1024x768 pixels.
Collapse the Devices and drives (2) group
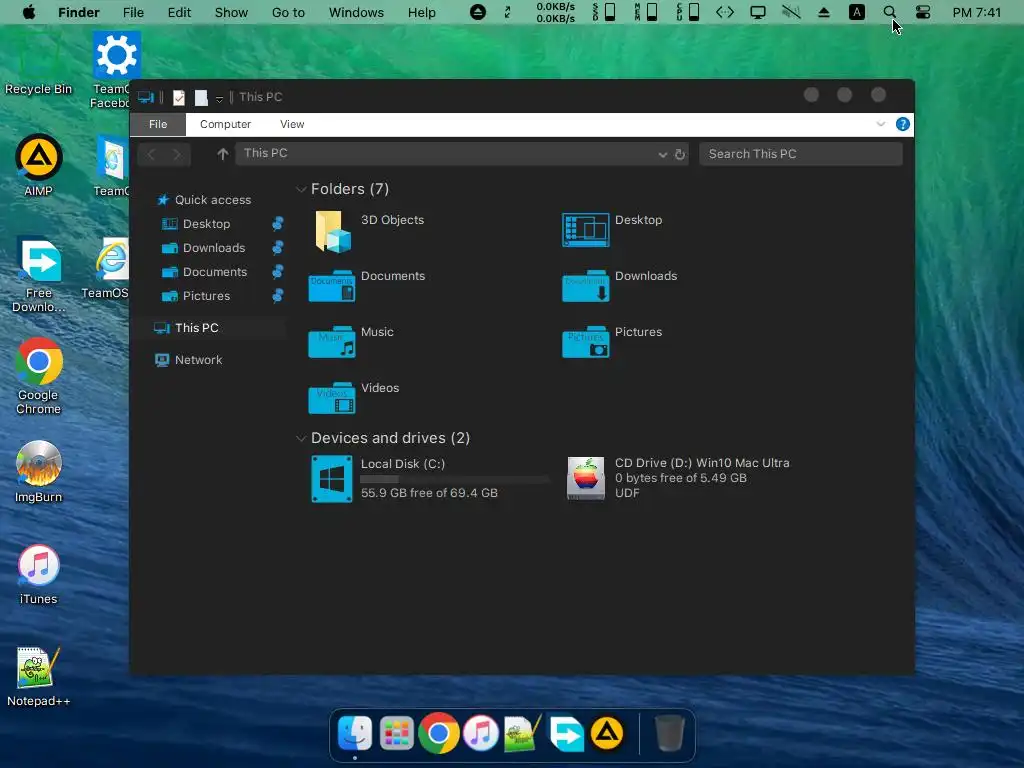(301, 438)
